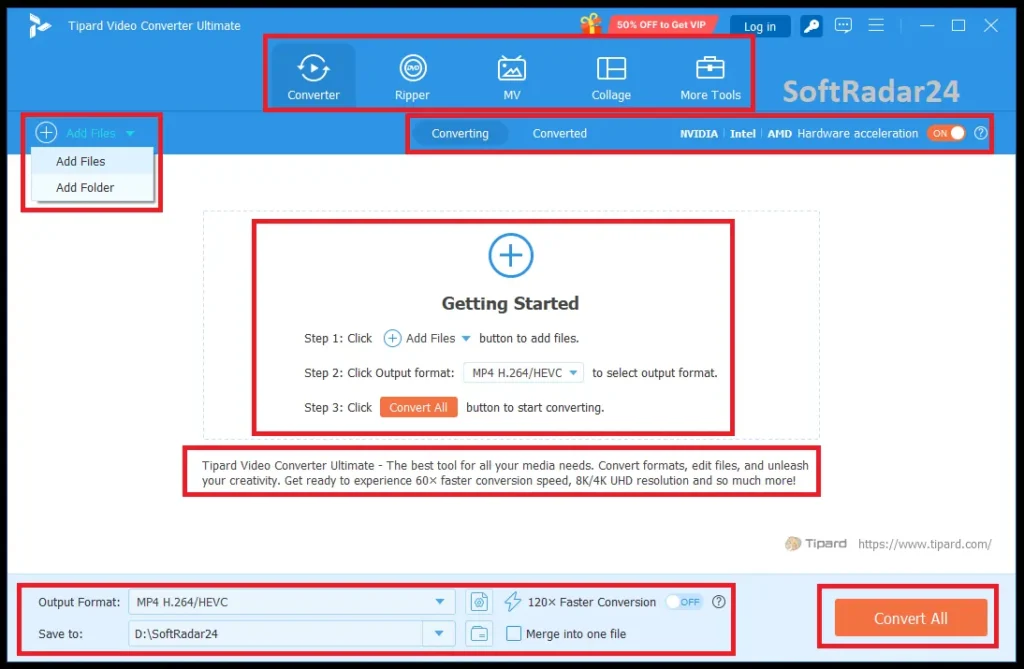Click the NVIDIA label
Image resolution: width=1024 pixels, height=669 pixels.
pos(698,133)
